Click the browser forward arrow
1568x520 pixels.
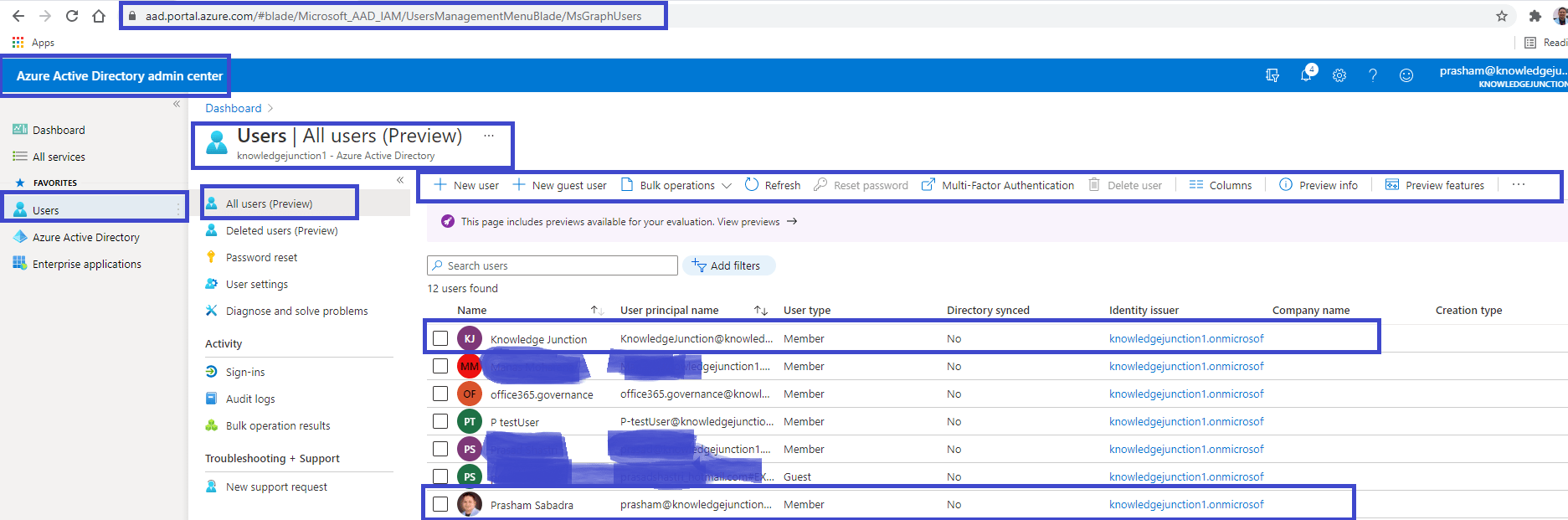[x=45, y=16]
